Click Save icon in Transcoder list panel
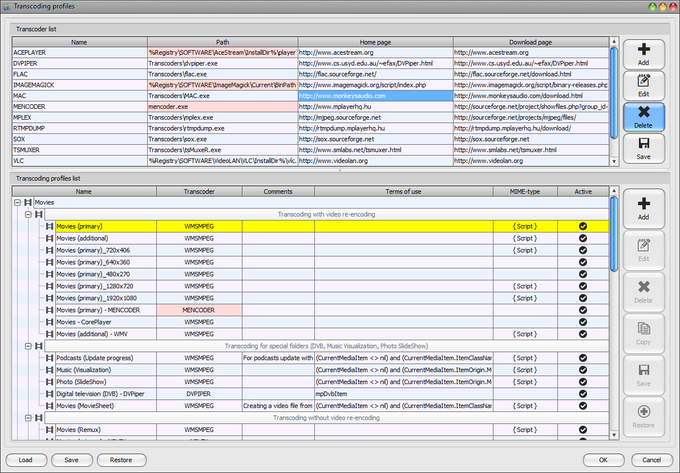The width and height of the screenshot is (680, 473). pos(644,144)
